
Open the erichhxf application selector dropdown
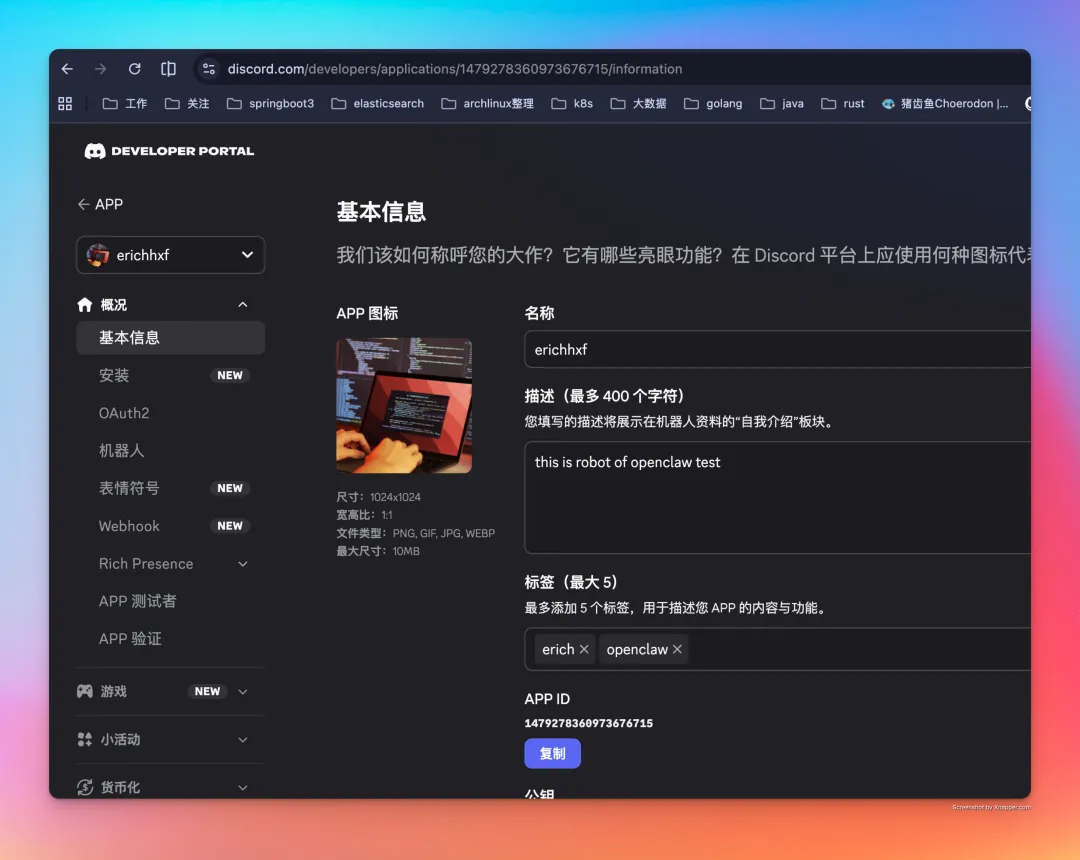pos(171,255)
